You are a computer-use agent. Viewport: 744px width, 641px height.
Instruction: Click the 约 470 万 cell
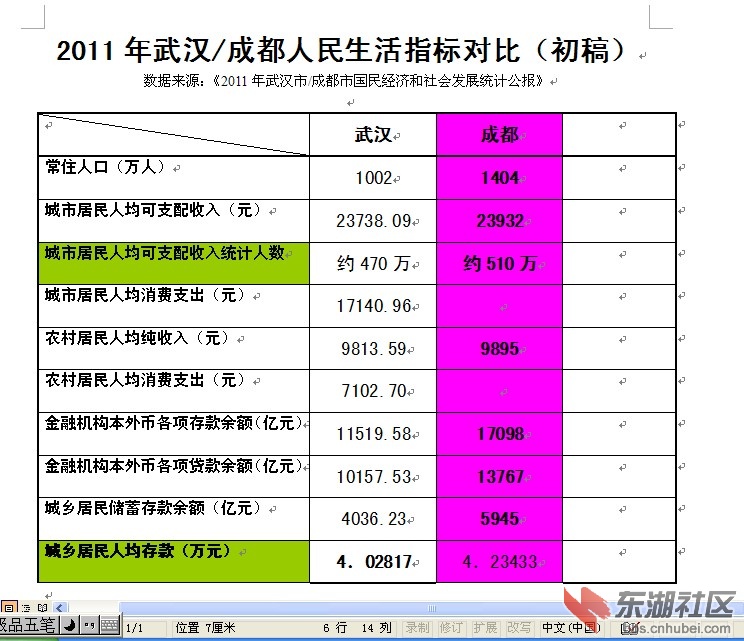click(373, 263)
